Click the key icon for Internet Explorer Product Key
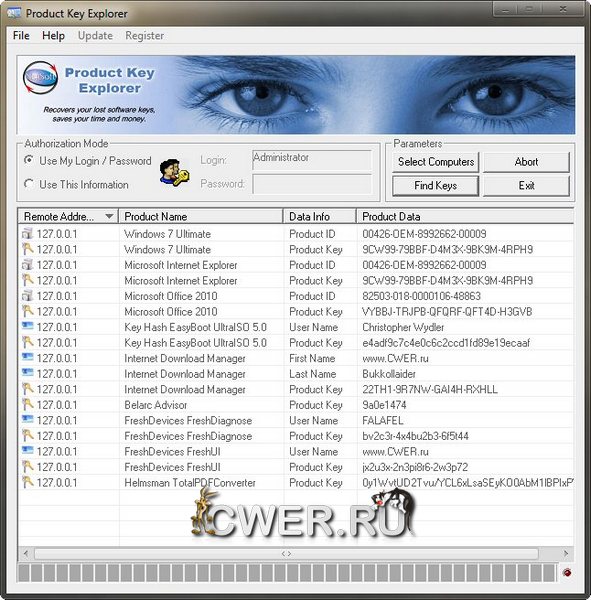This screenshot has width=591, height=600. pyautogui.click(x=28, y=280)
